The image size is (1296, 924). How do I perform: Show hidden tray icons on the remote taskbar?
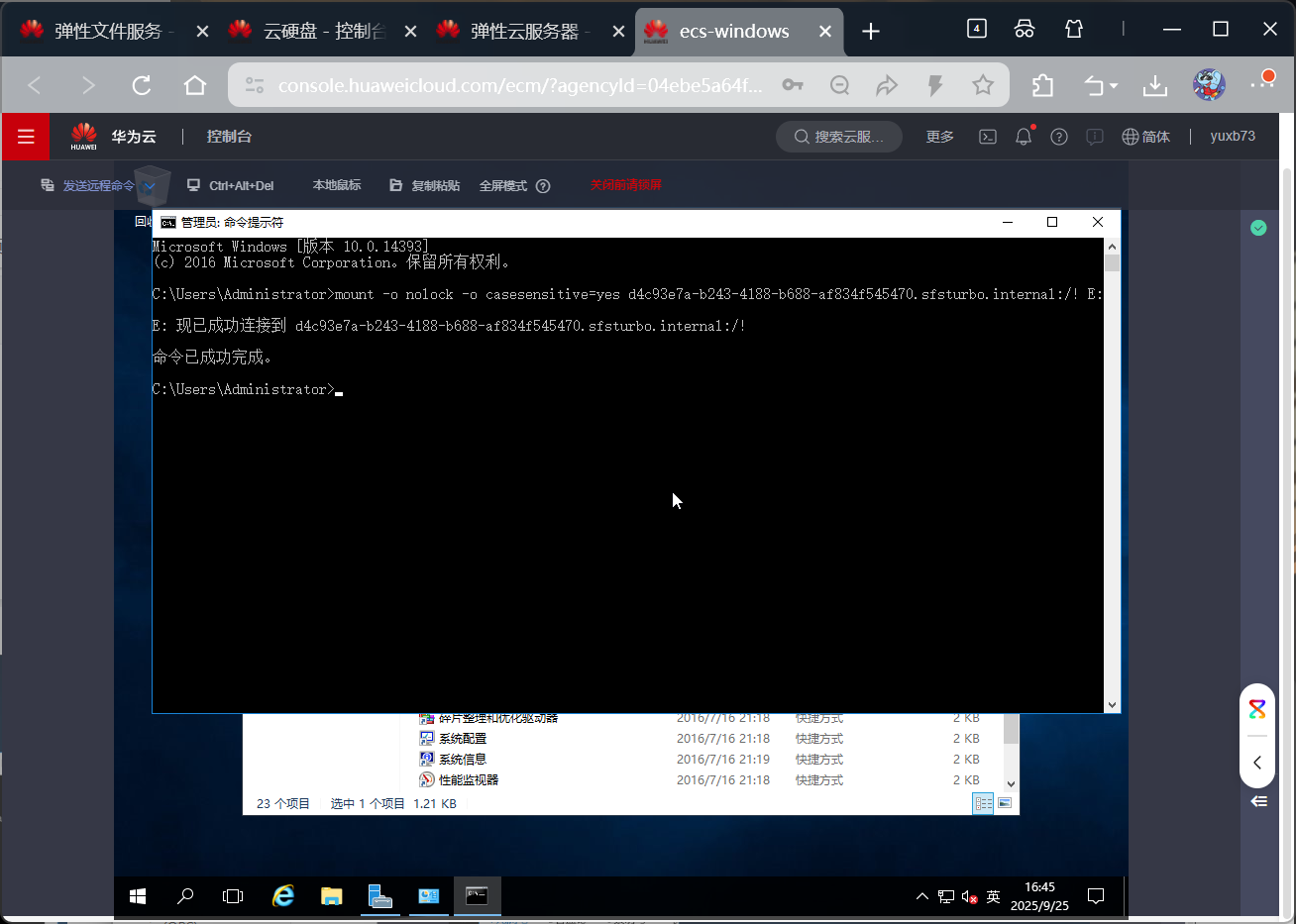click(921, 896)
